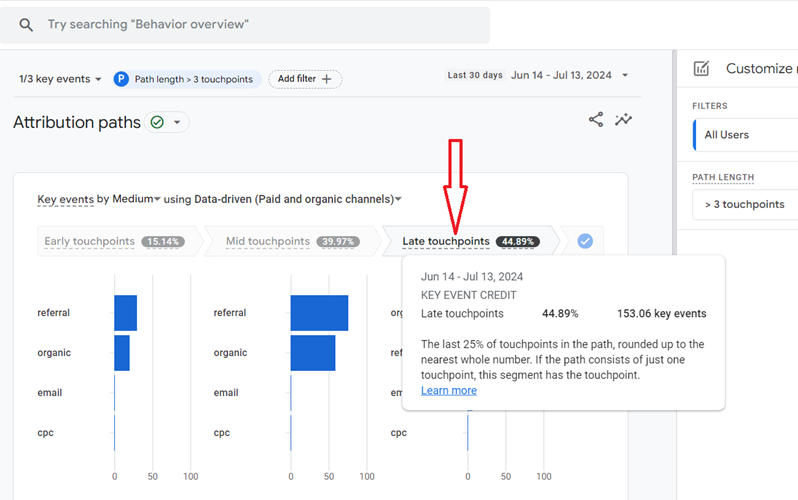Select the Mid touchpoints segment
This screenshot has height=500, width=798.
click(x=293, y=241)
